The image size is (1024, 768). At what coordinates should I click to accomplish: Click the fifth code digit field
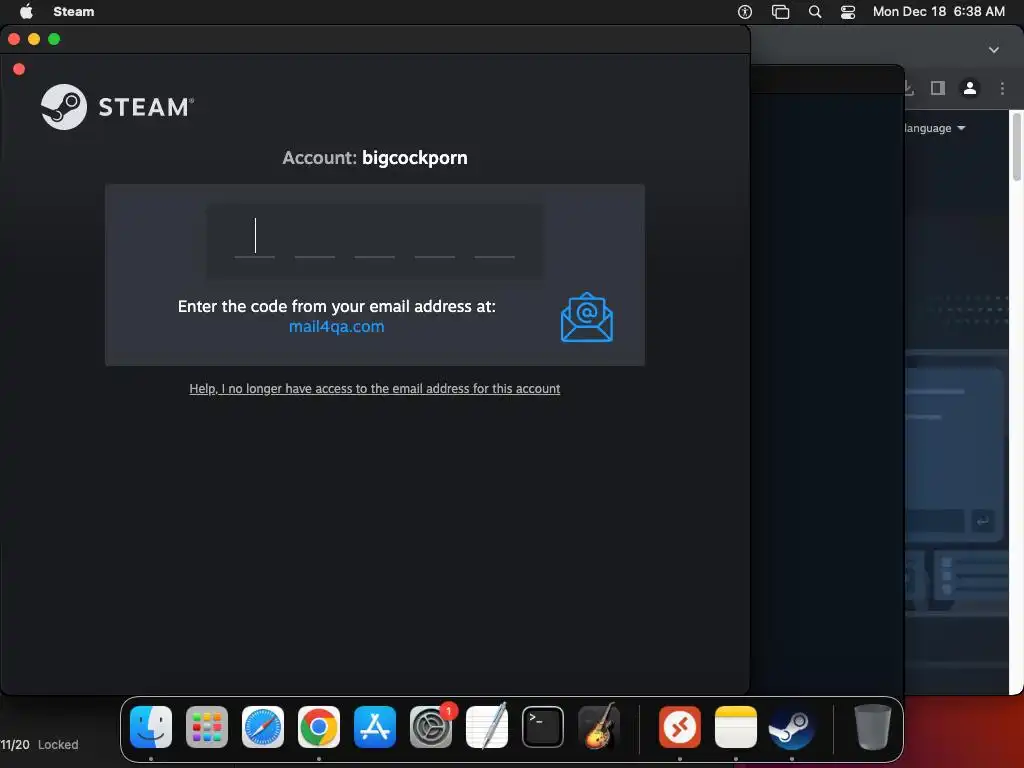pyautogui.click(x=494, y=238)
